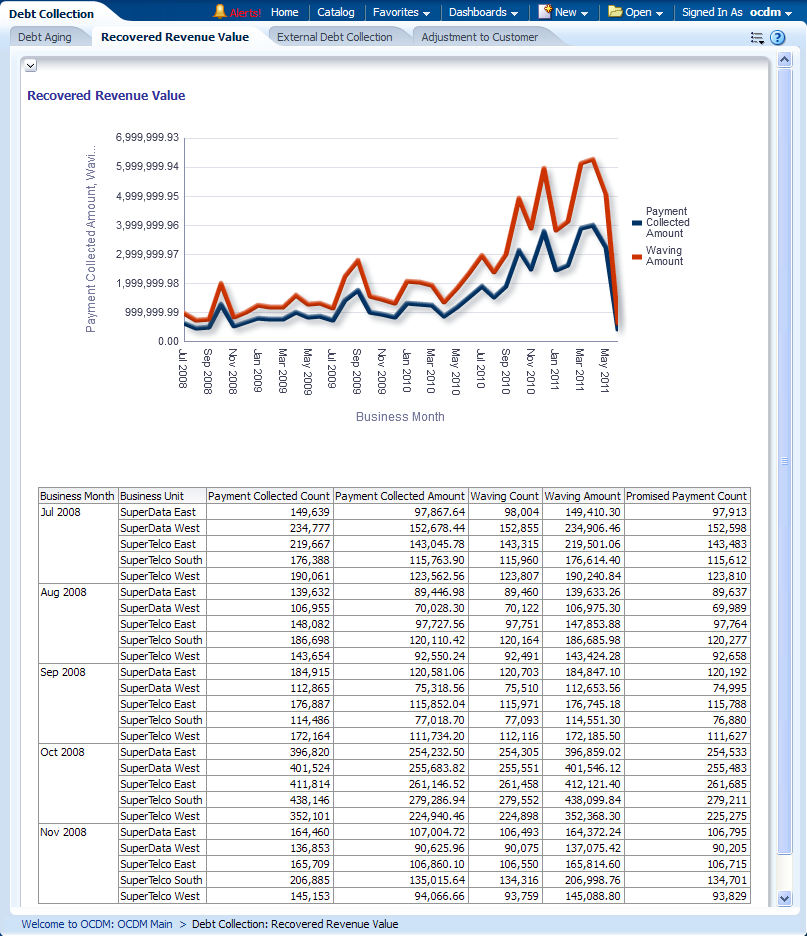Click the Jul 2008 Business Month cell
This screenshot has height=936, width=807.
(62, 512)
